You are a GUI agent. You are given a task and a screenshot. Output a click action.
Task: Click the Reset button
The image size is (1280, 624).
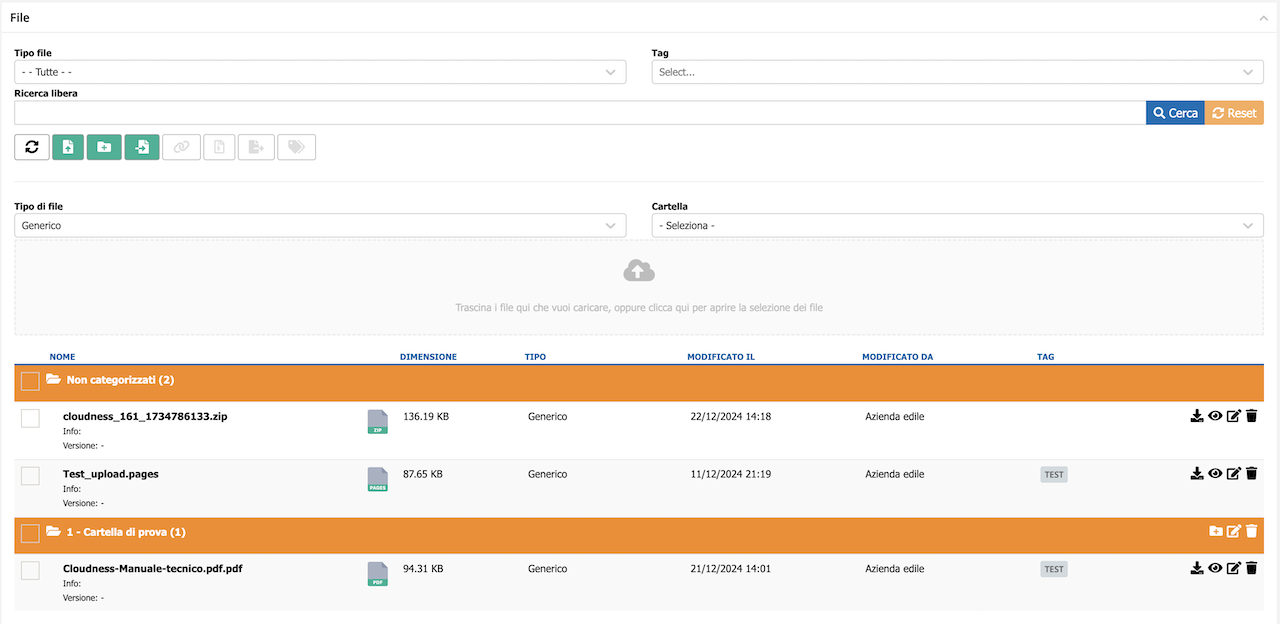(x=1234, y=113)
